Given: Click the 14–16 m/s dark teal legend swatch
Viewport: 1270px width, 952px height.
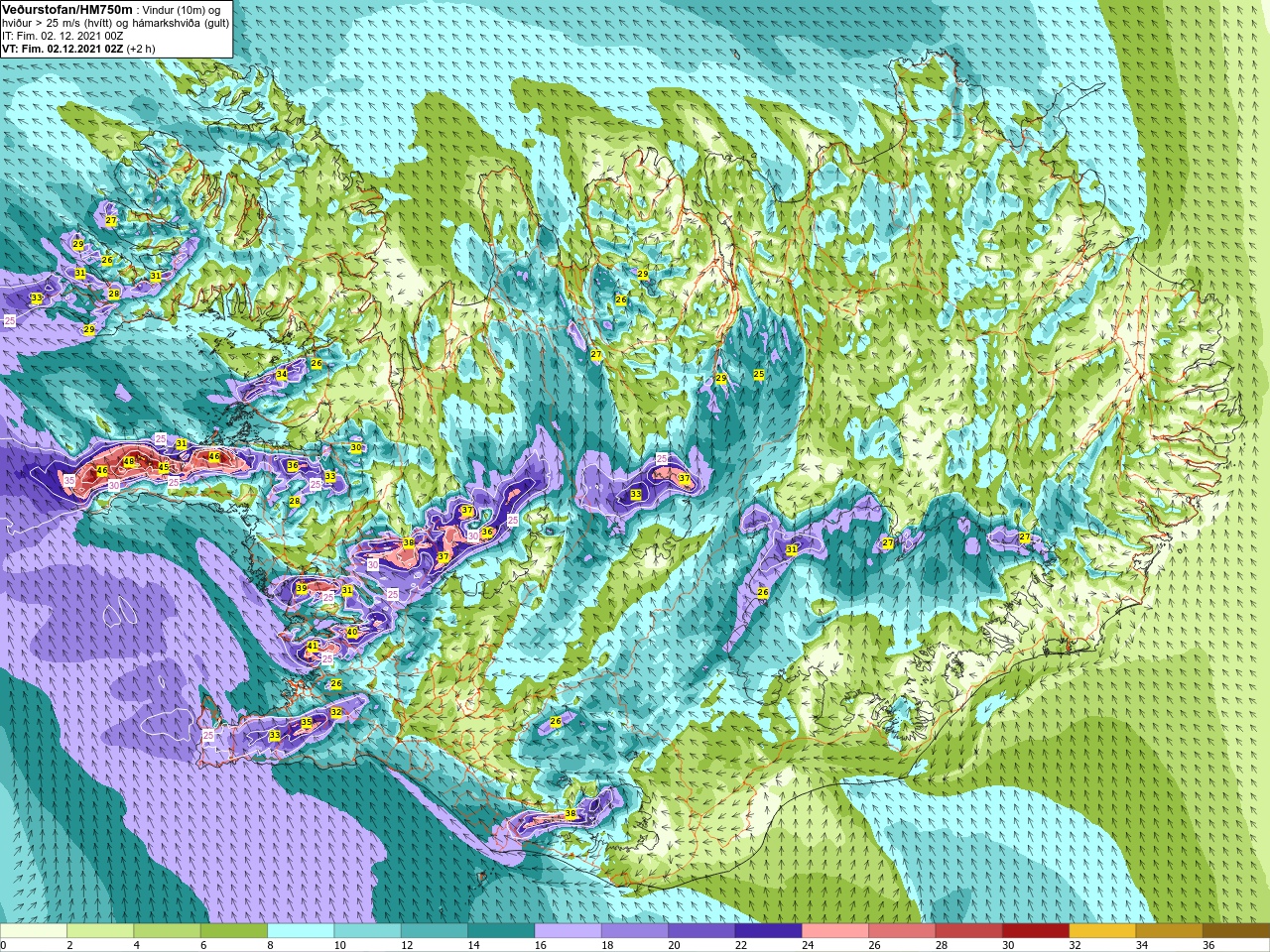Looking at the screenshot, I should pos(501,931).
